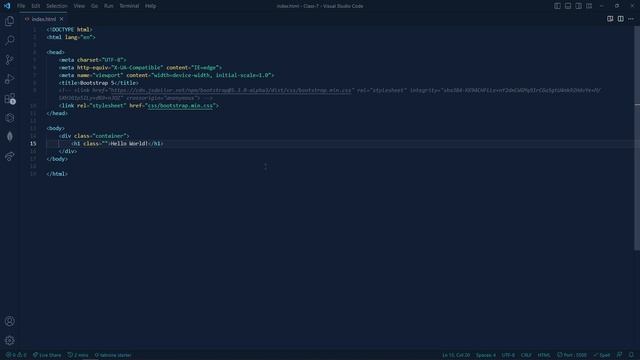
Task: Click the VS Code logo icon
Action: pos(7,6)
